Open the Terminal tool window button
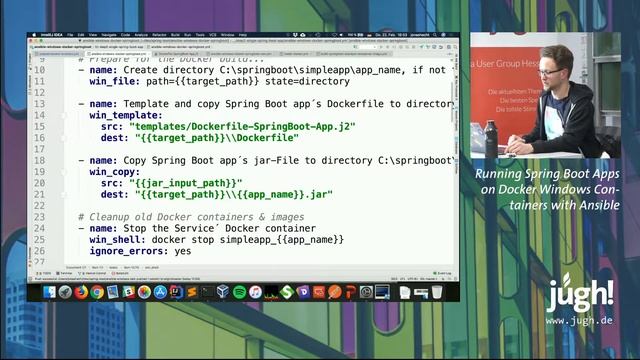This screenshot has height=360, width=640. click(x=64, y=273)
